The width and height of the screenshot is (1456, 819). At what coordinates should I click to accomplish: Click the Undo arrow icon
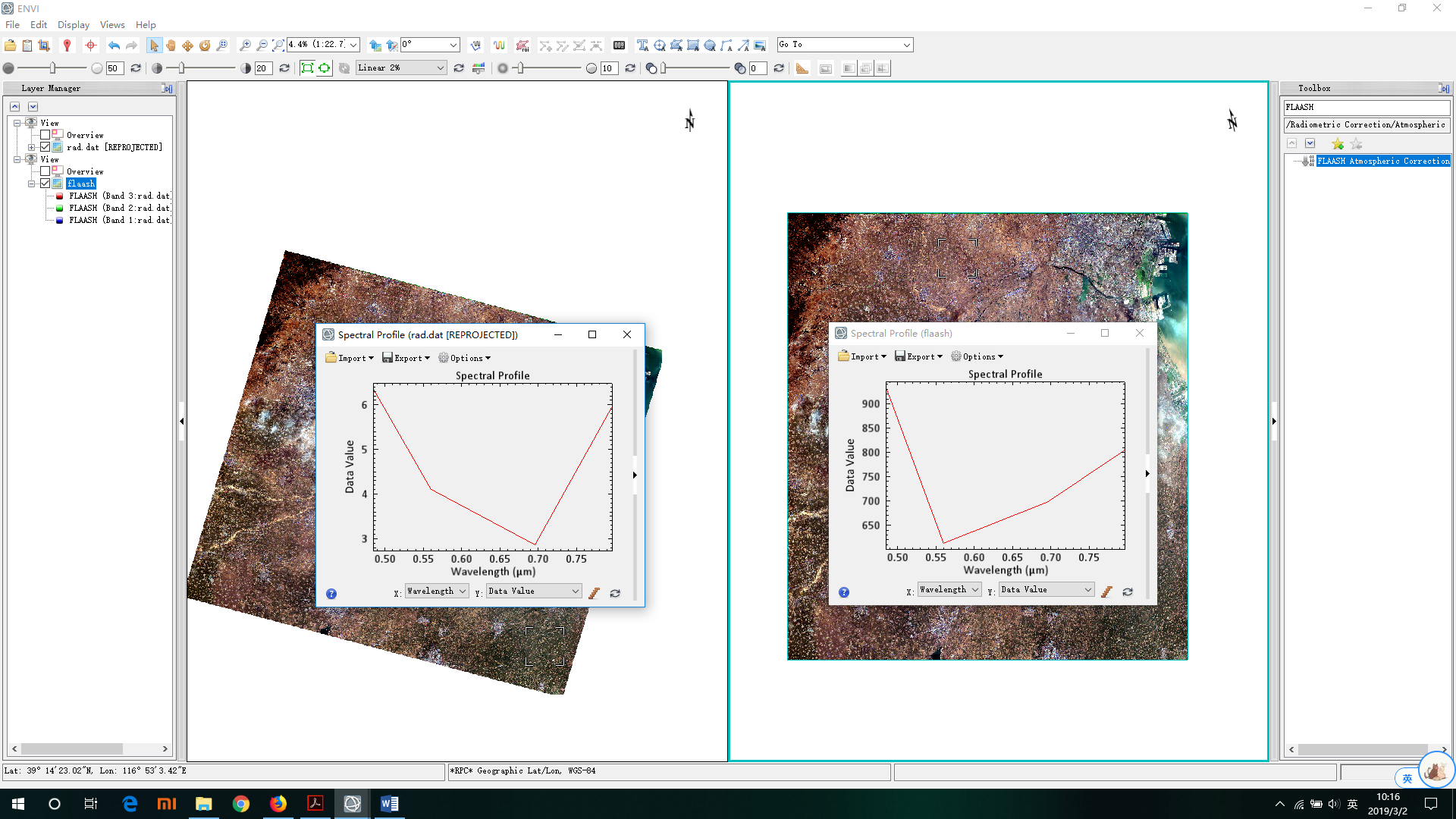point(114,45)
